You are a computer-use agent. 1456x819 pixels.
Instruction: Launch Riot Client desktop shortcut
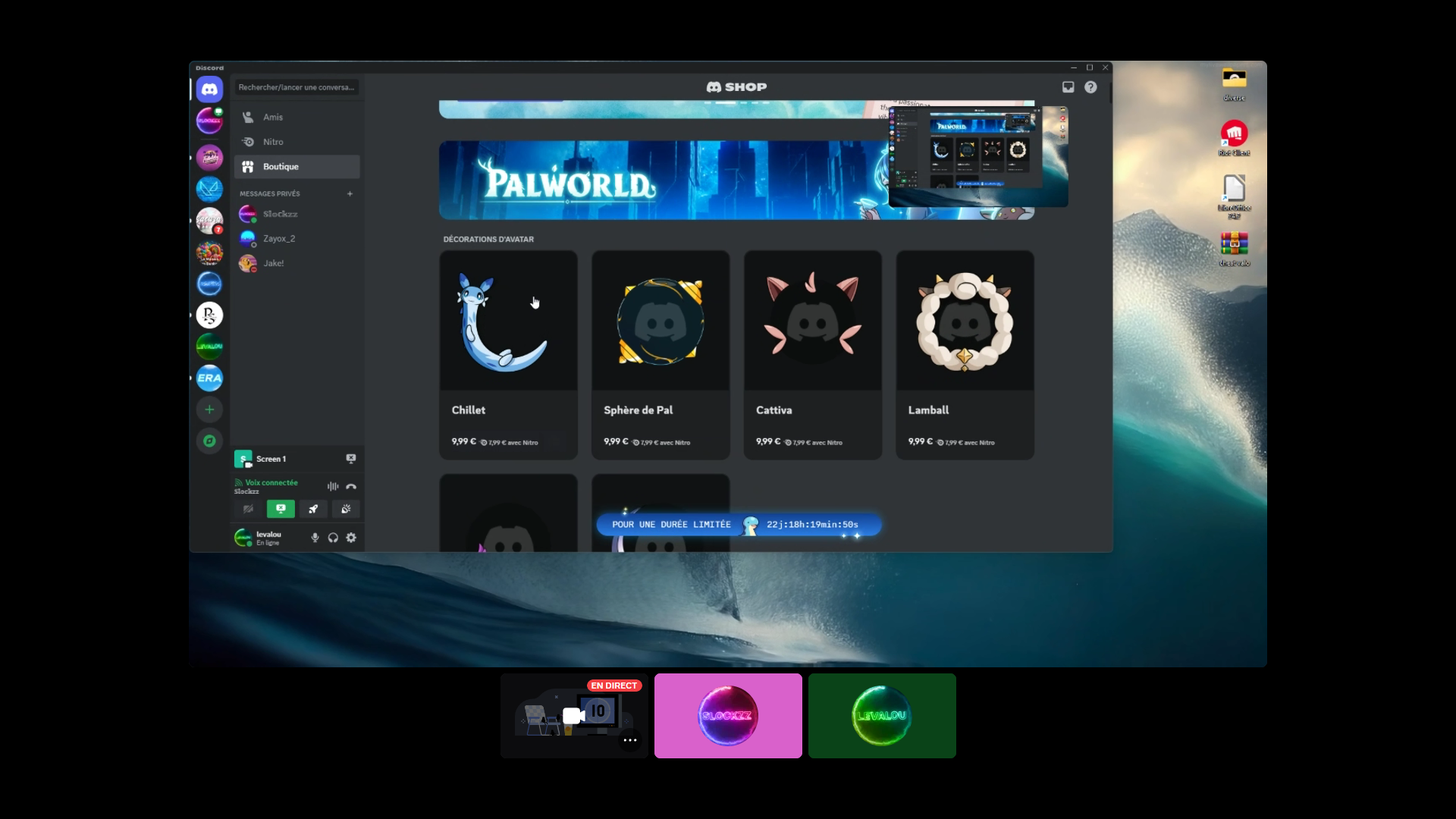[1234, 139]
